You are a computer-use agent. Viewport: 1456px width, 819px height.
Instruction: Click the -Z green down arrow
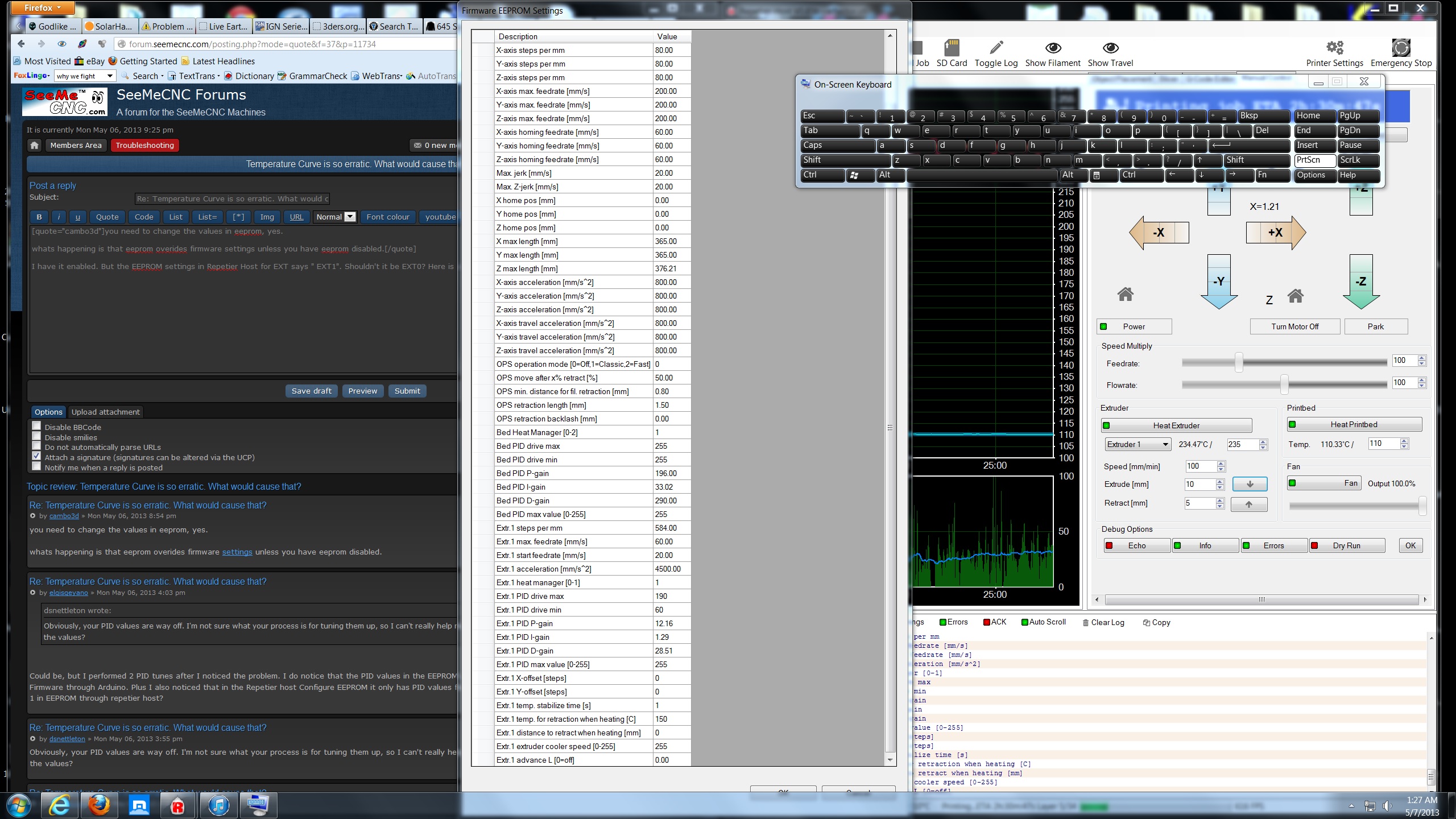click(1360, 282)
